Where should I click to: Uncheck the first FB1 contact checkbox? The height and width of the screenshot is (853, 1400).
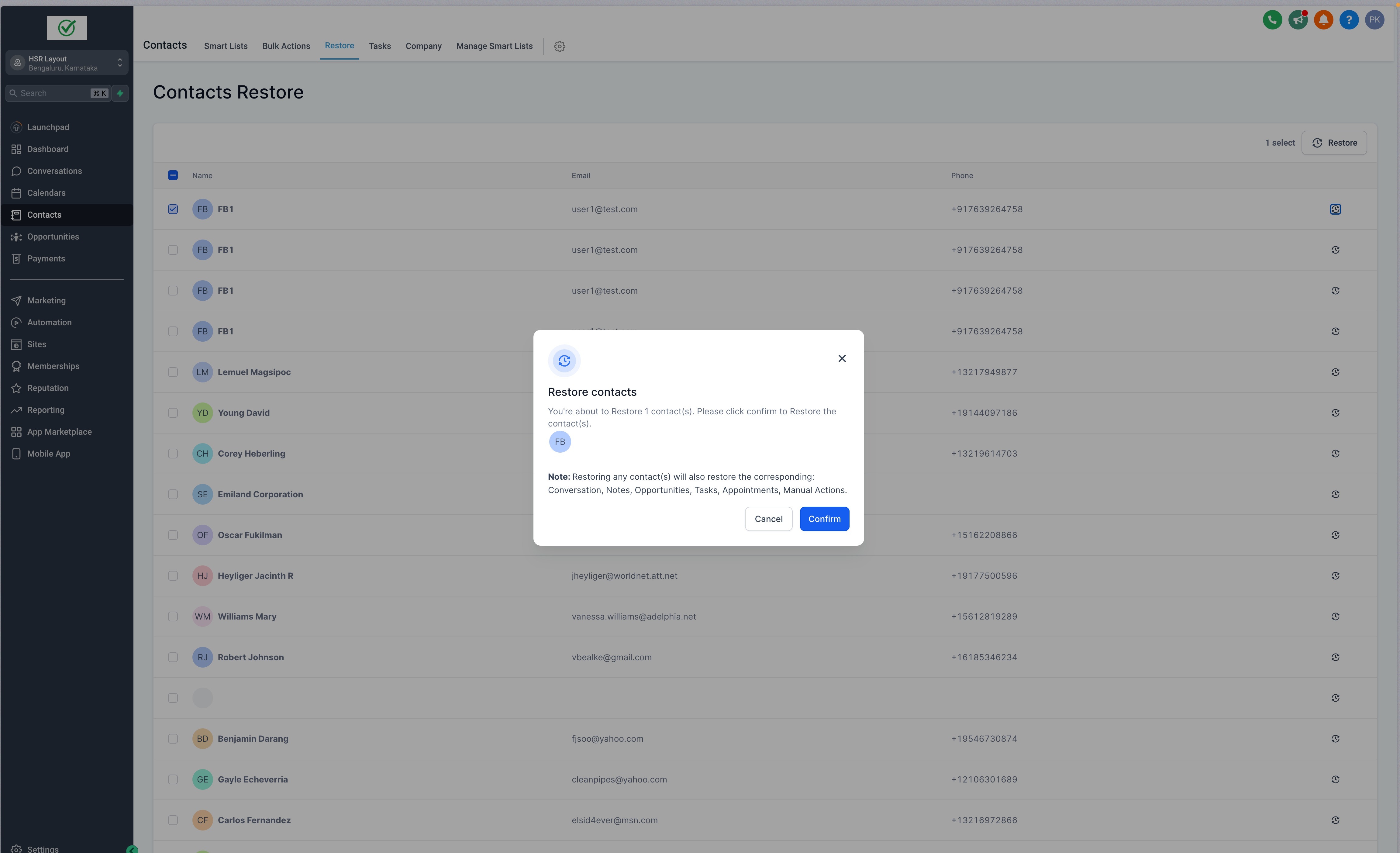point(173,209)
